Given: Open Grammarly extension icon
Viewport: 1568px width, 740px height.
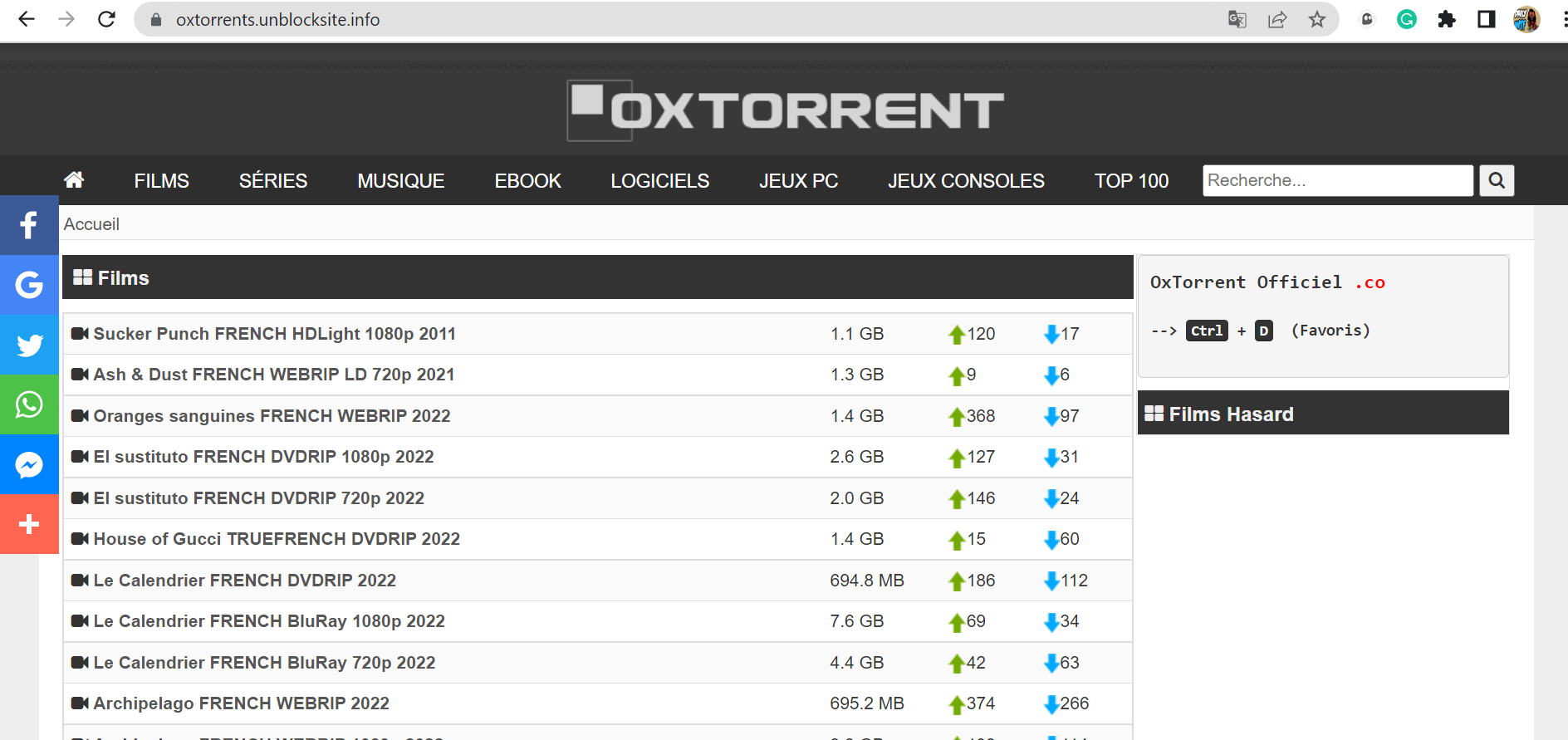Looking at the screenshot, I should pyautogui.click(x=1407, y=19).
